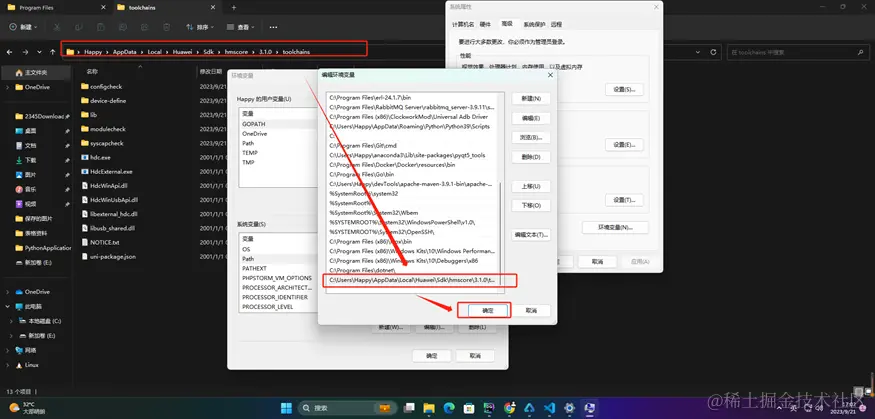Click the 名称 column header
This screenshot has height=419, width=875.
(x=92, y=71)
